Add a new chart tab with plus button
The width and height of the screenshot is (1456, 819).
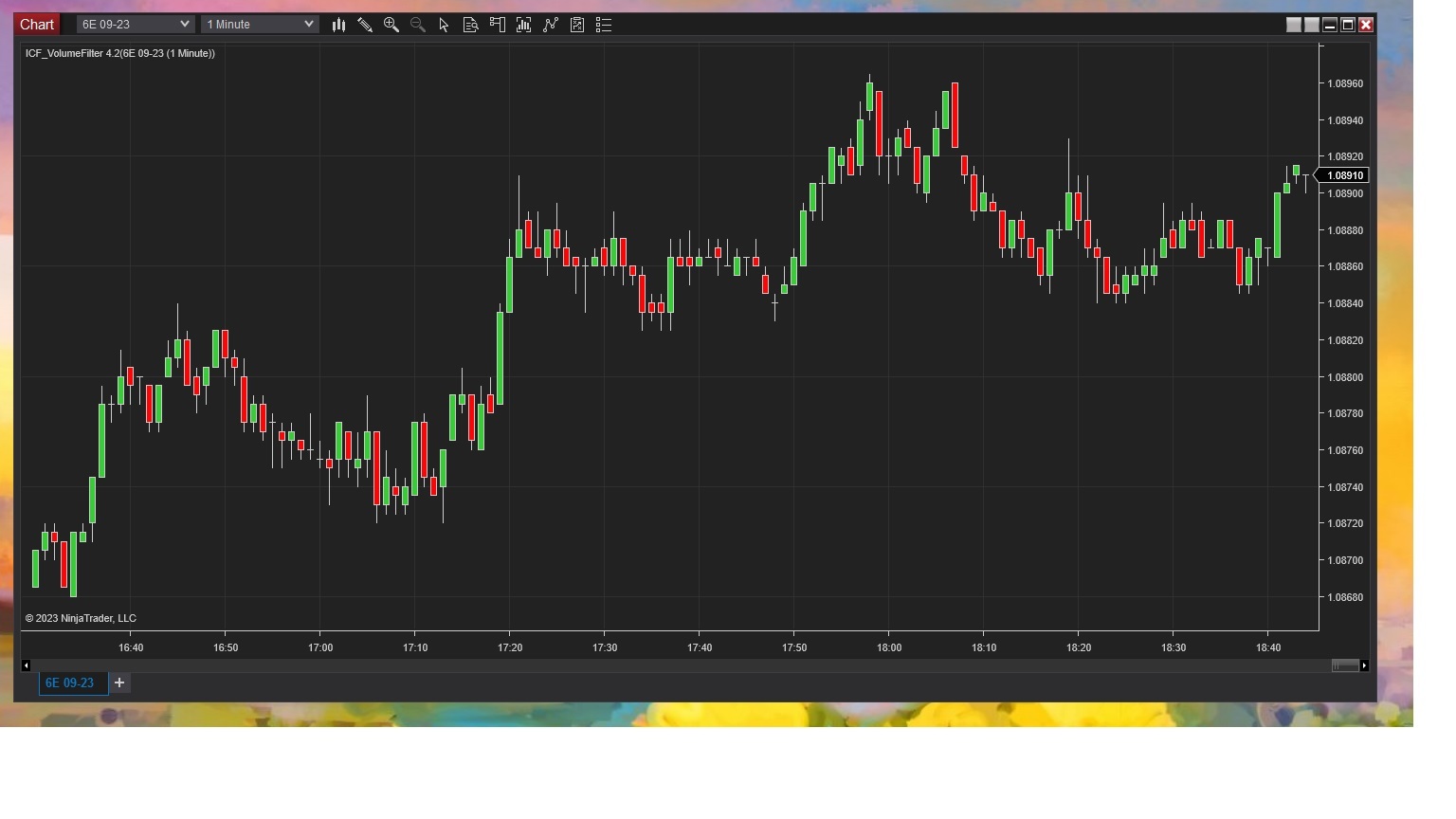[x=118, y=682]
